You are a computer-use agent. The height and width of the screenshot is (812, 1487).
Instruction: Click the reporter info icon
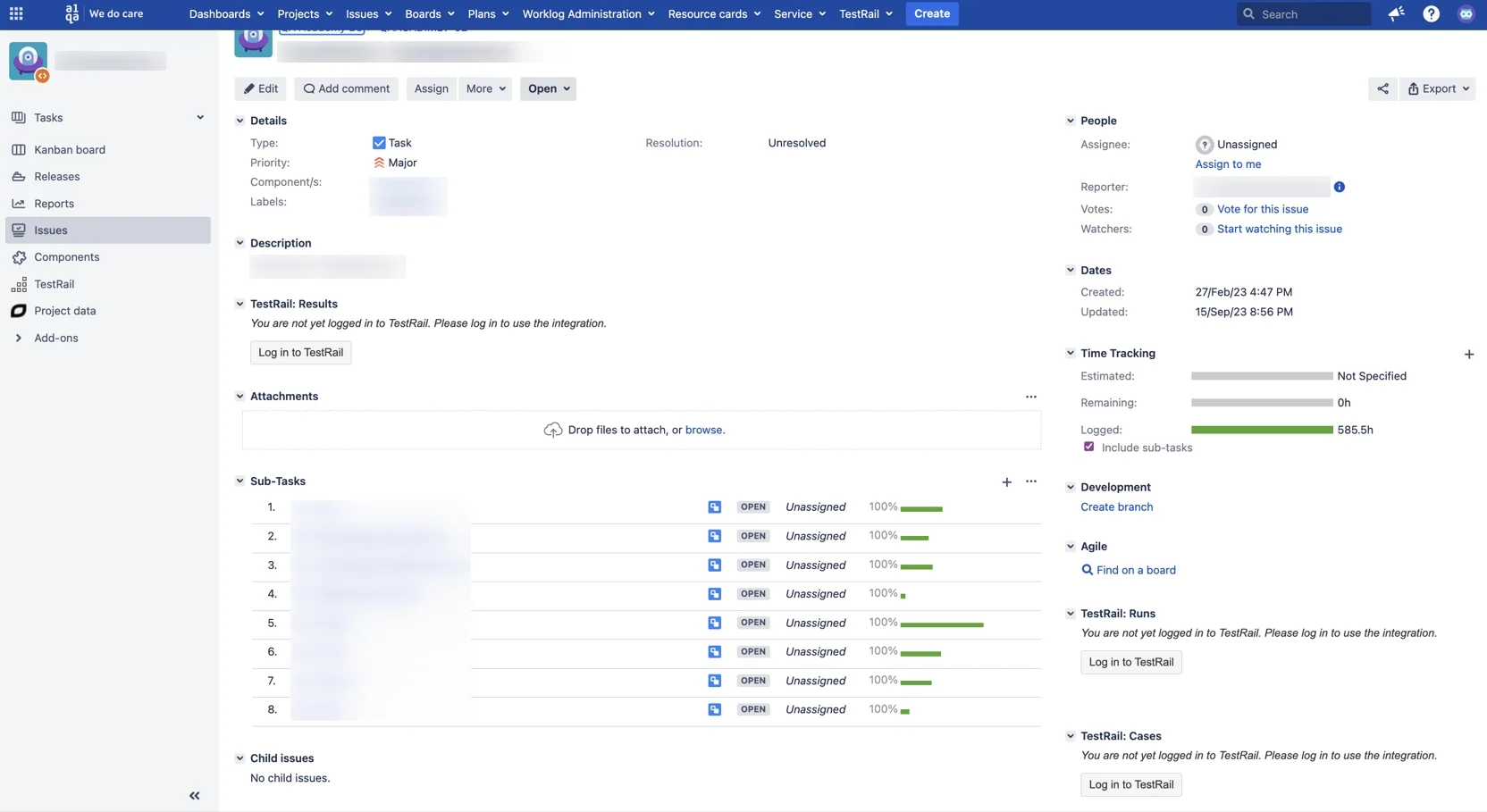1339,187
